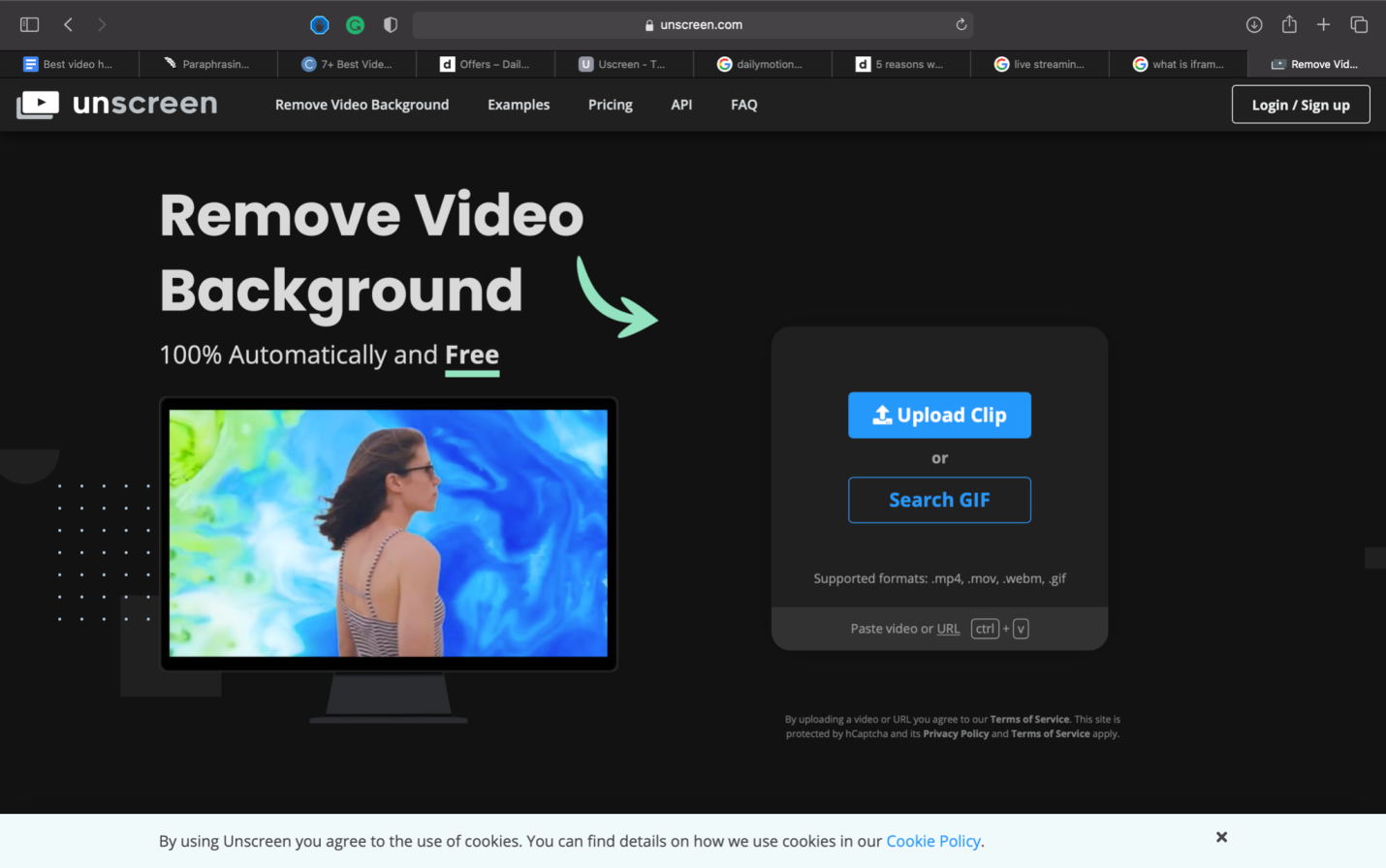Switch to the 'dailymotion...' tab

tap(762, 64)
